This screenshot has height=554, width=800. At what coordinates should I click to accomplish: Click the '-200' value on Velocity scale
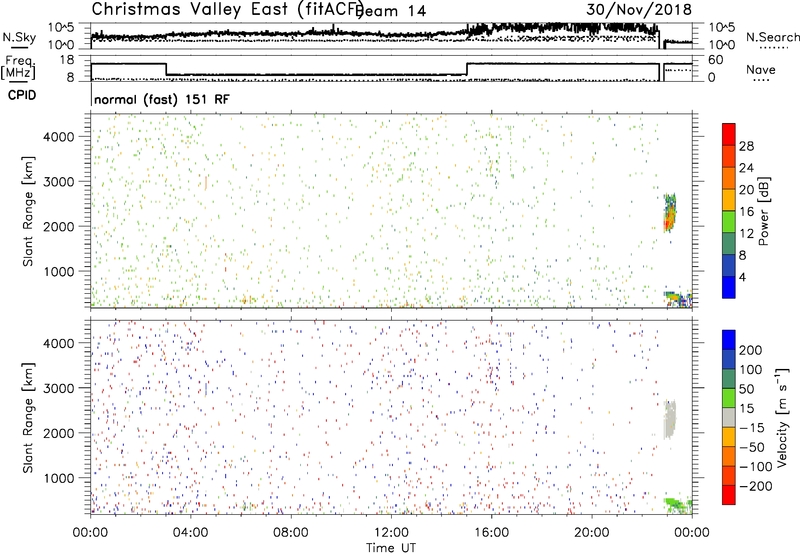(756, 486)
